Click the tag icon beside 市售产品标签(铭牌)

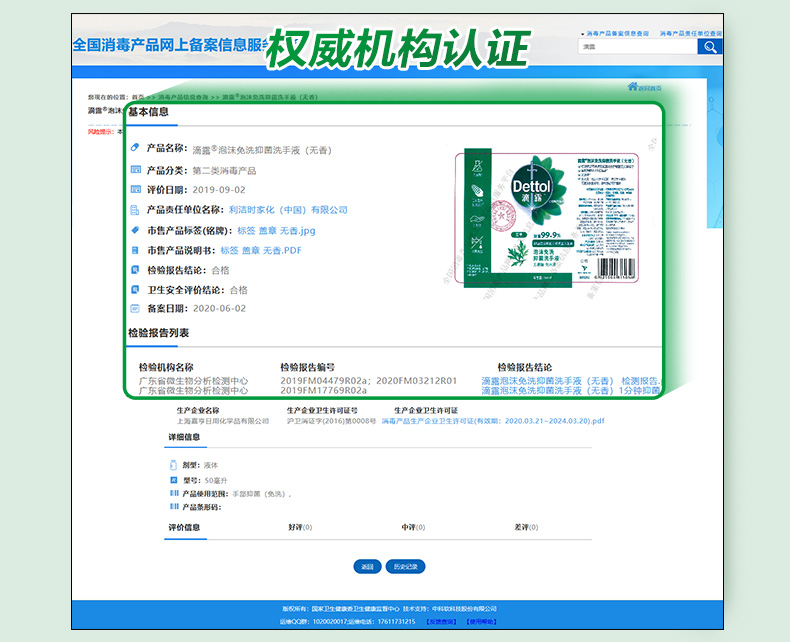(x=135, y=230)
